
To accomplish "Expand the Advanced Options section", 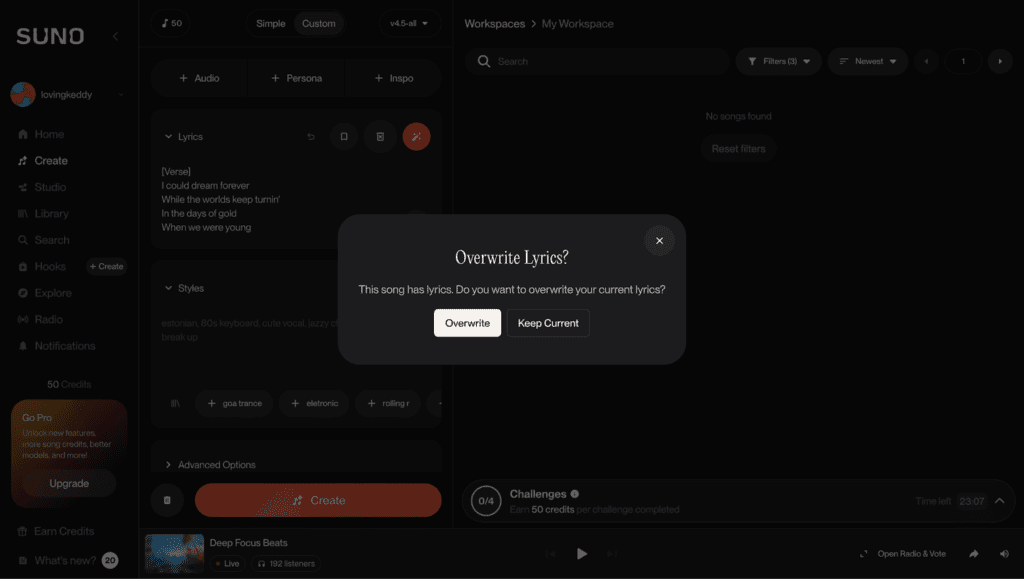I will (216, 465).
